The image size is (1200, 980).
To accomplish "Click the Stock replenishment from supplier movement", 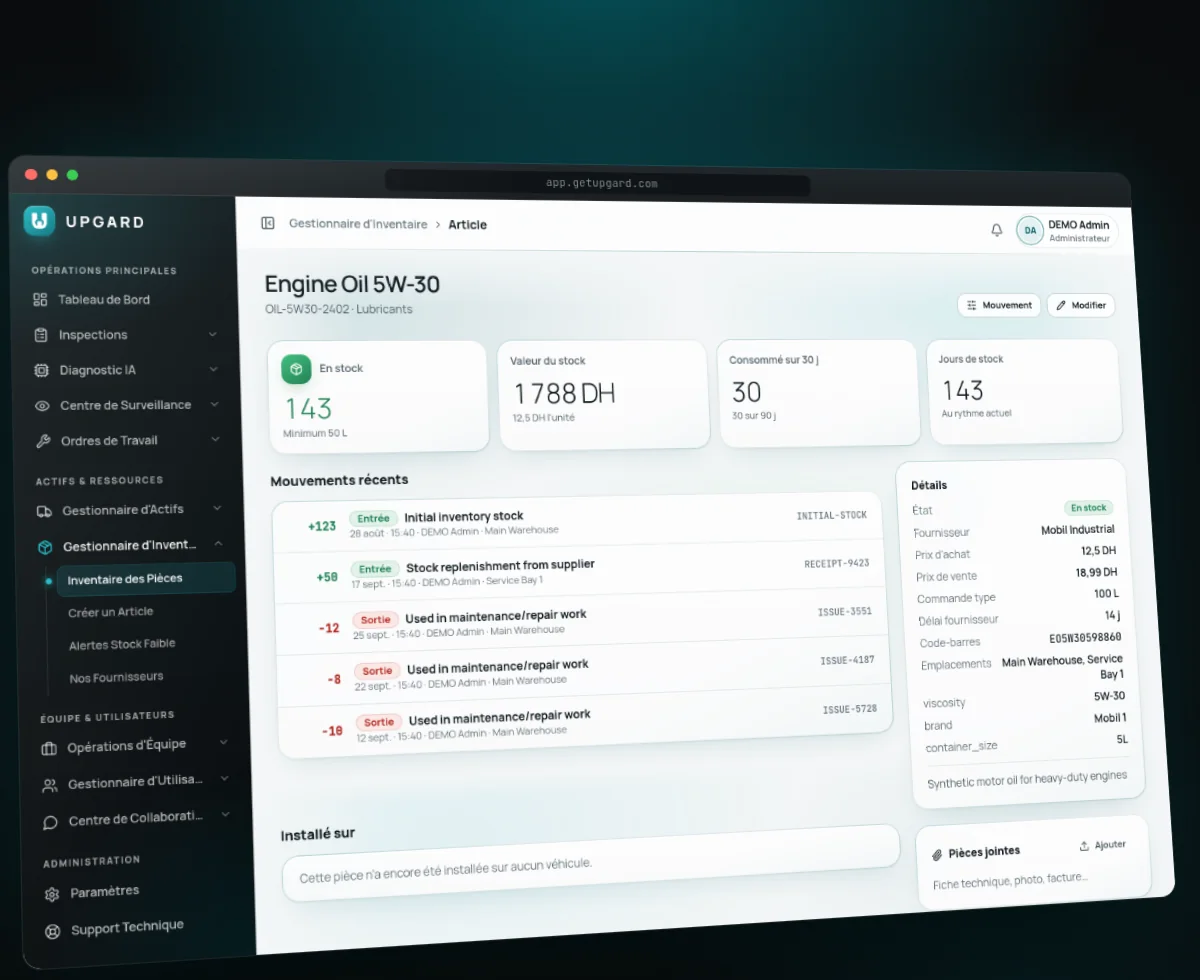I will click(579, 572).
